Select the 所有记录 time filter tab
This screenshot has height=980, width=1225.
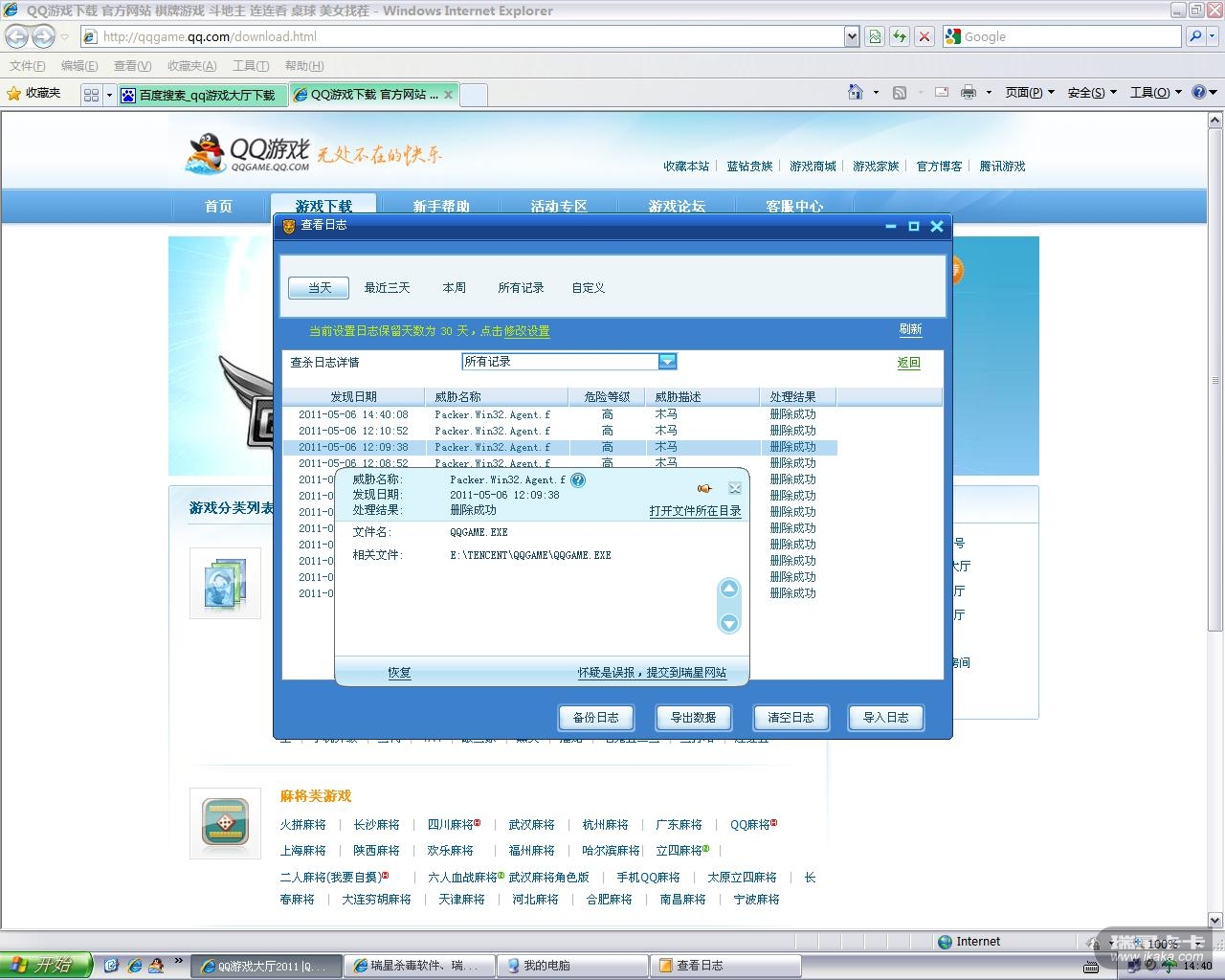click(521, 287)
